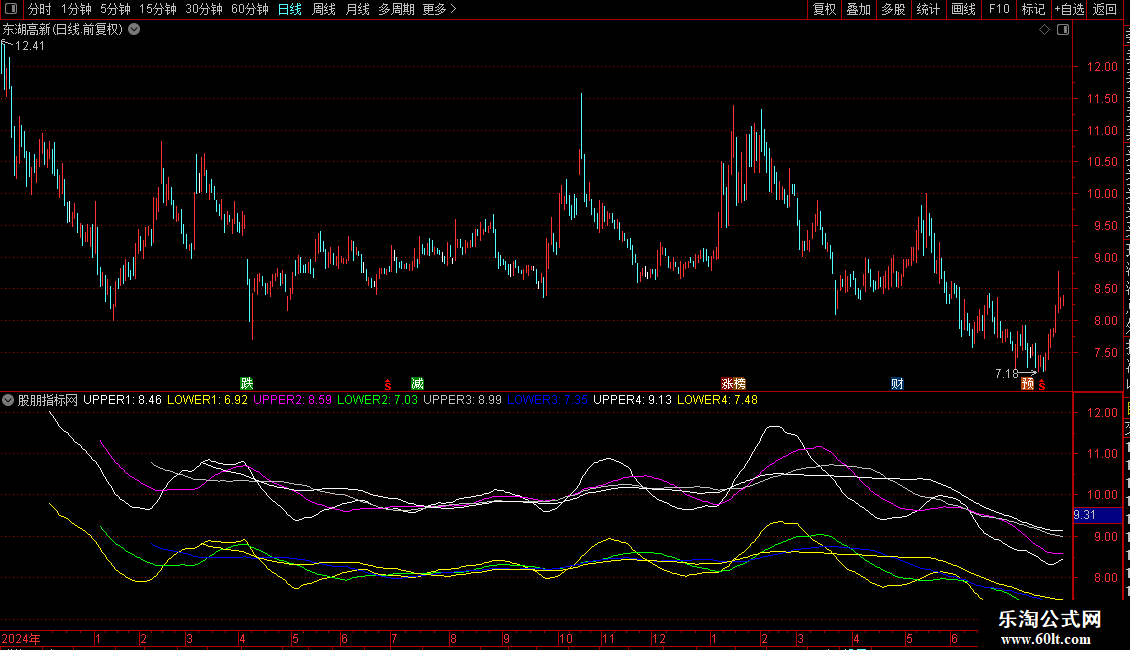Select the 60分钟 period tab
This screenshot has width=1130, height=650.
[250, 9]
